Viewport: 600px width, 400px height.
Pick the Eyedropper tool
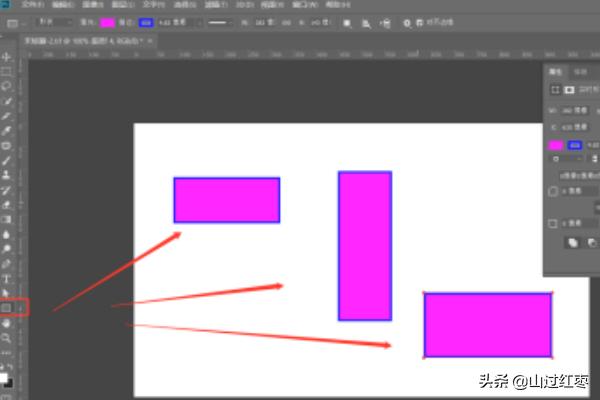click(x=7, y=130)
